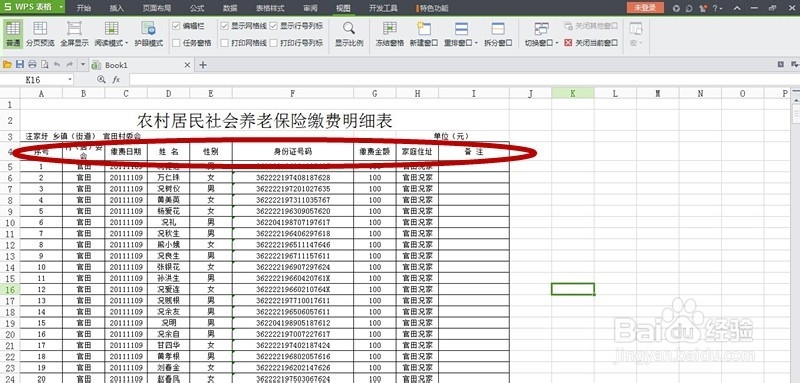Click the title cell 农村居民社会养老保险缴费明细表

tap(264, 121)
